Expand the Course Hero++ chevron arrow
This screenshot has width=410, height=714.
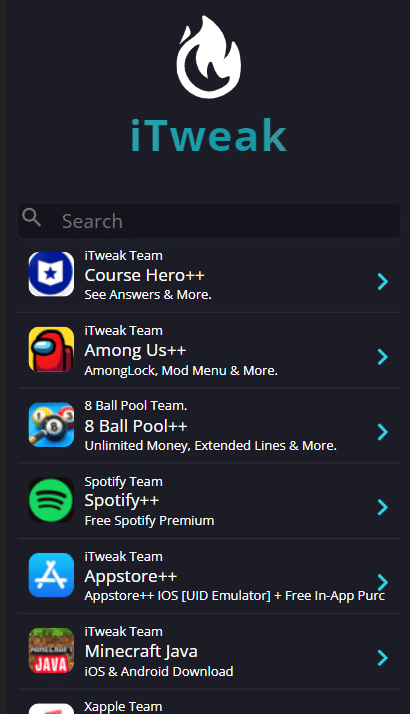point(383,281)
